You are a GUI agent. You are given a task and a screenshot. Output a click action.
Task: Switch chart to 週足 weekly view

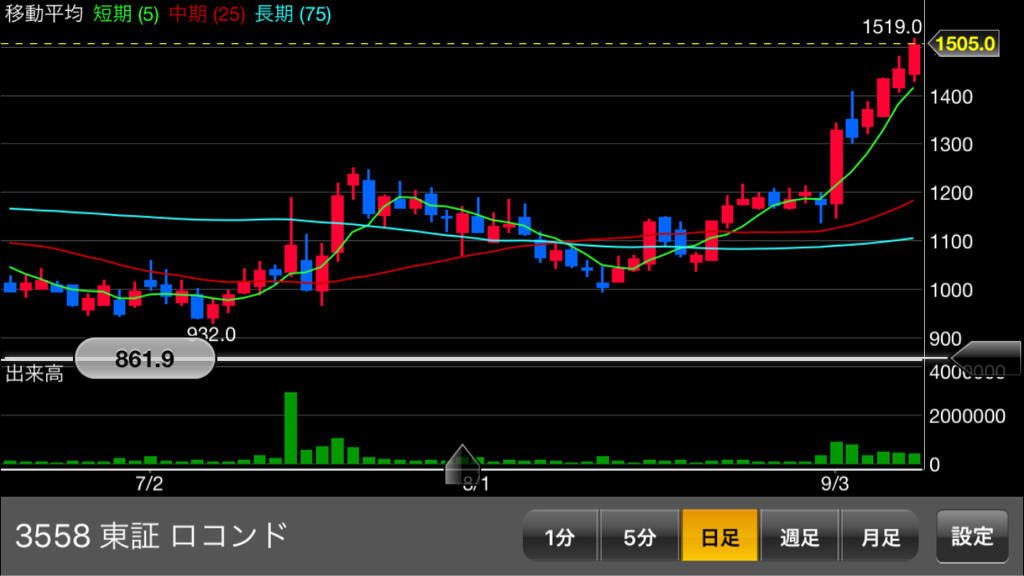[799, 536]
